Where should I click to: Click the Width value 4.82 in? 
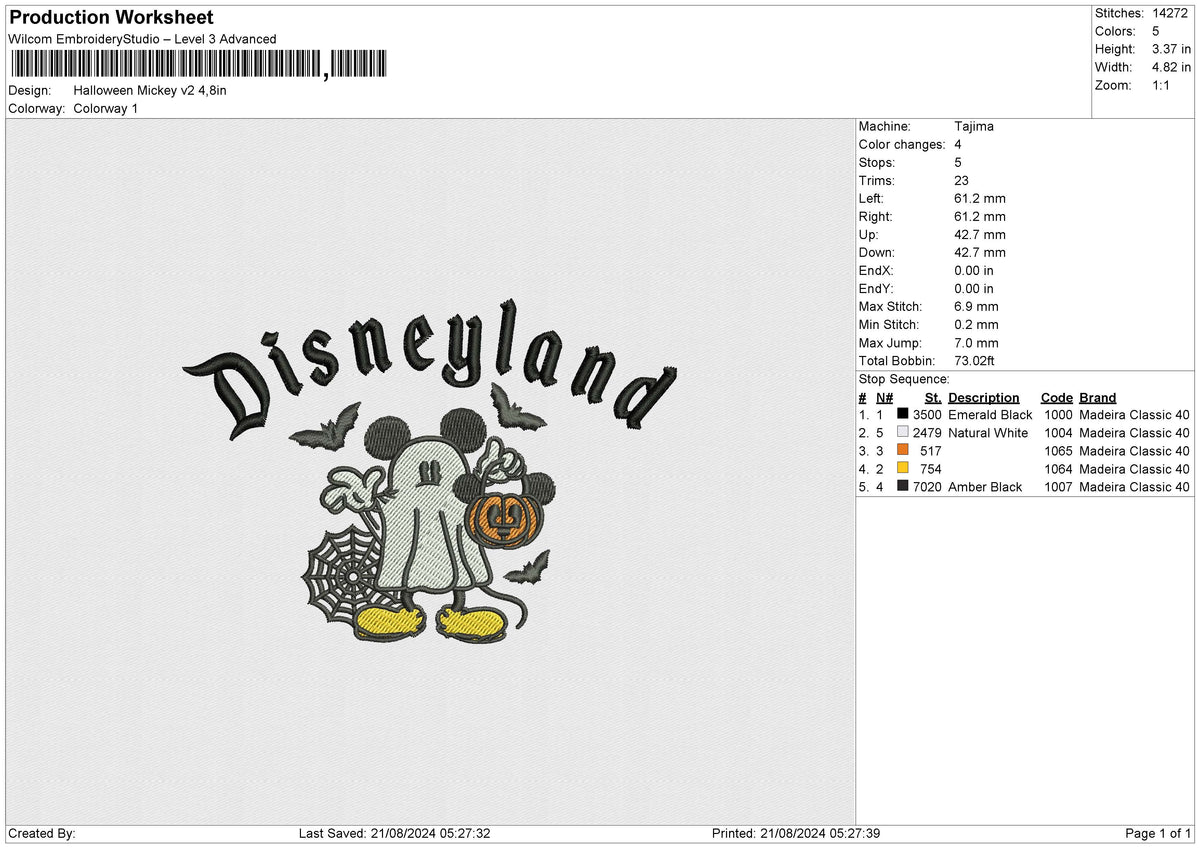pos(1172,67)
